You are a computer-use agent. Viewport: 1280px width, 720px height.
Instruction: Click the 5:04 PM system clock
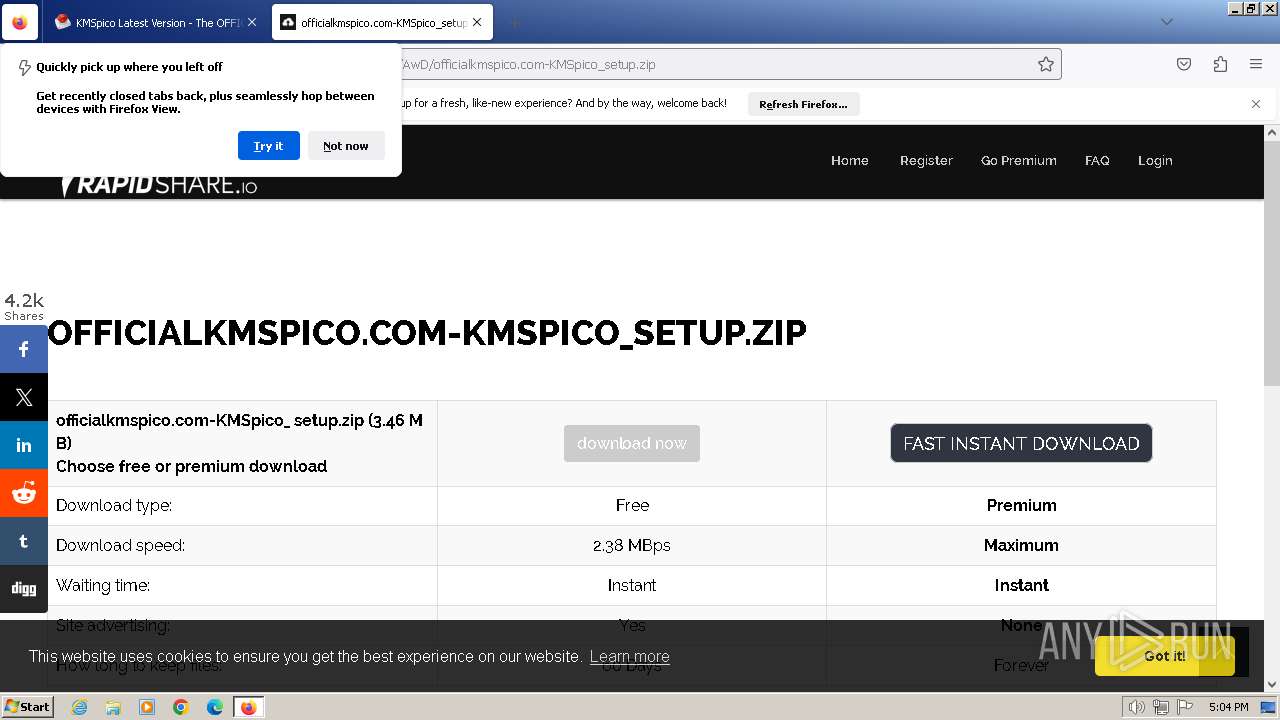(x=1228, y=707)
